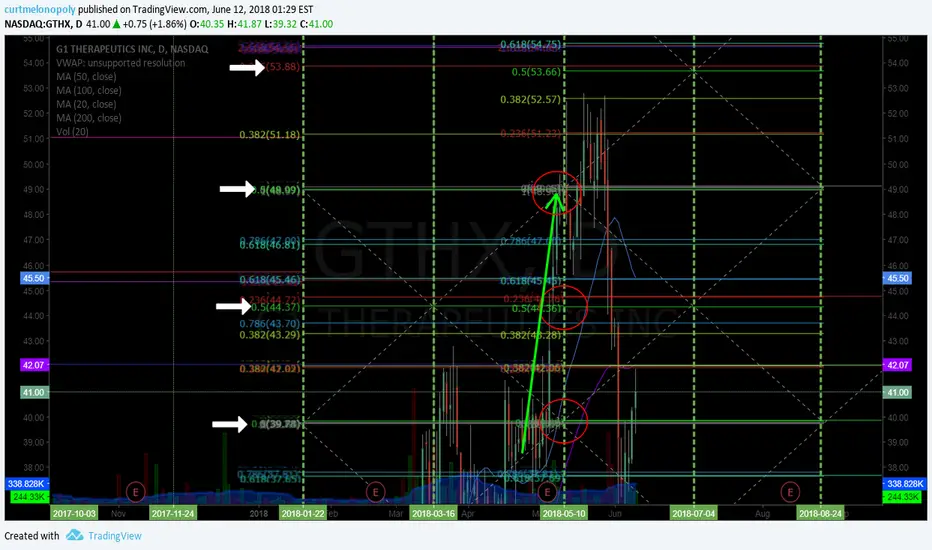The height and width of the screenshot is (550, 932).
Task: Click the 42.07 purple tag on right axis
Action: click(897, 365)
